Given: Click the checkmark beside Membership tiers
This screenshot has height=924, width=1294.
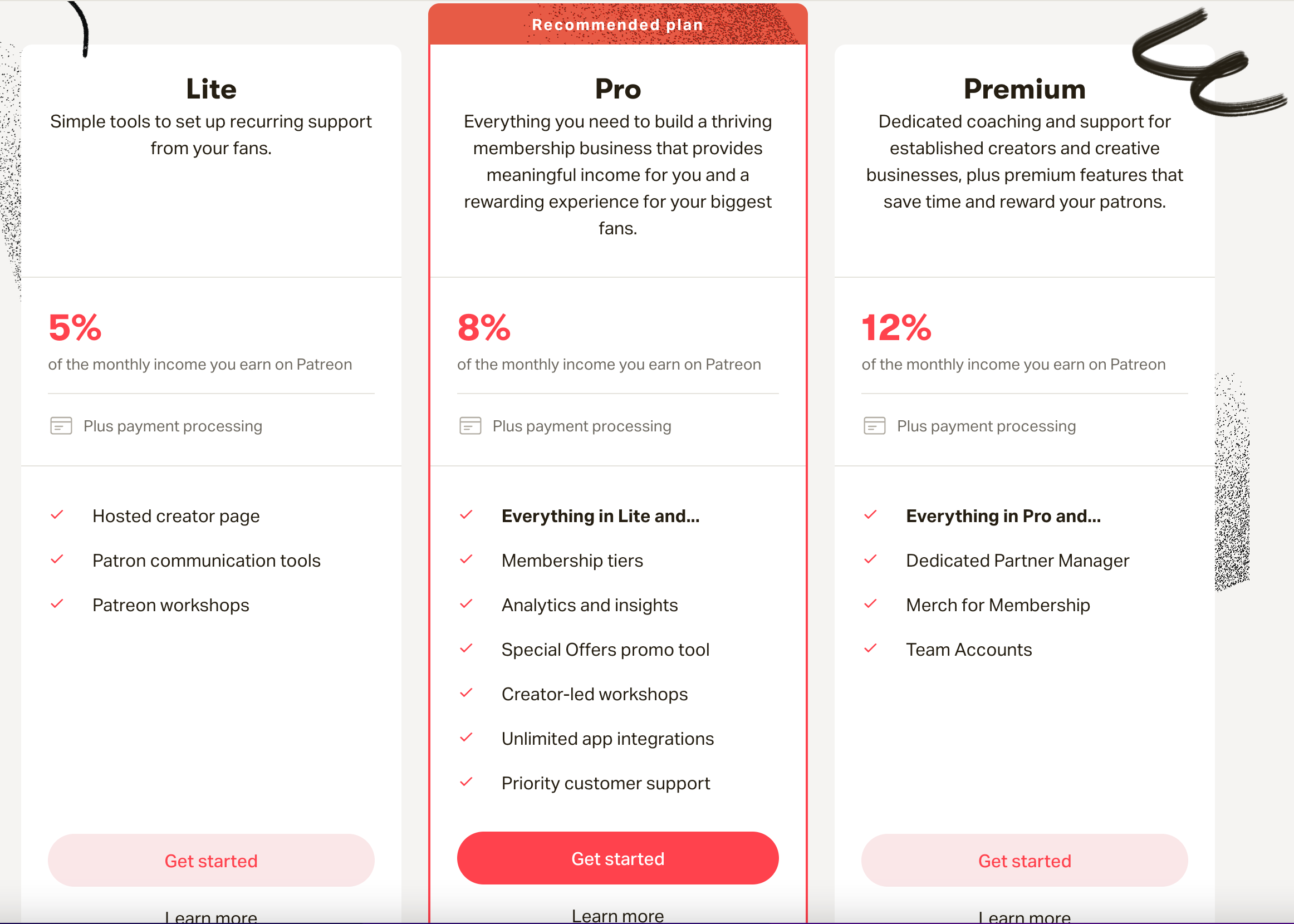Looking at the screenshot, I should (466, 559).
